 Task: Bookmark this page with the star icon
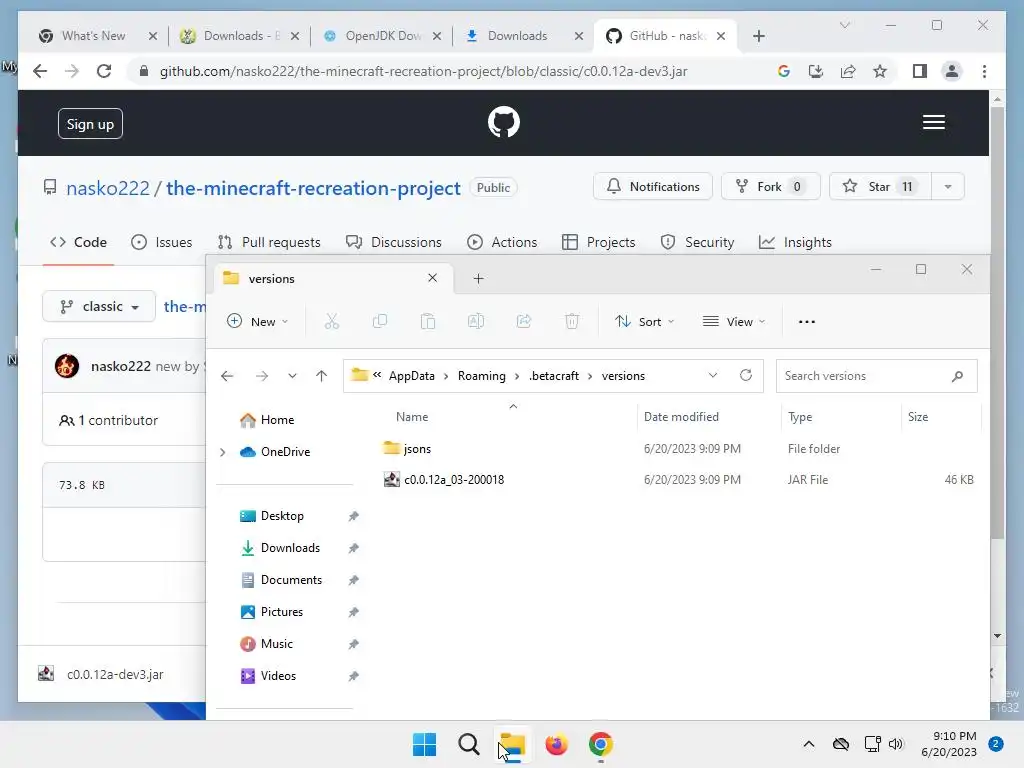click(880, 71)
